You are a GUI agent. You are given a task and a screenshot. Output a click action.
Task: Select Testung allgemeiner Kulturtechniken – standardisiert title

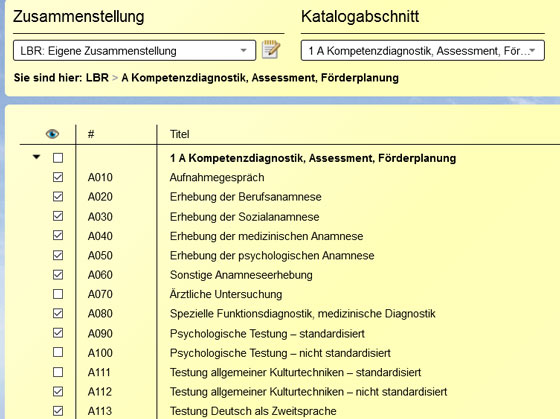295,372
